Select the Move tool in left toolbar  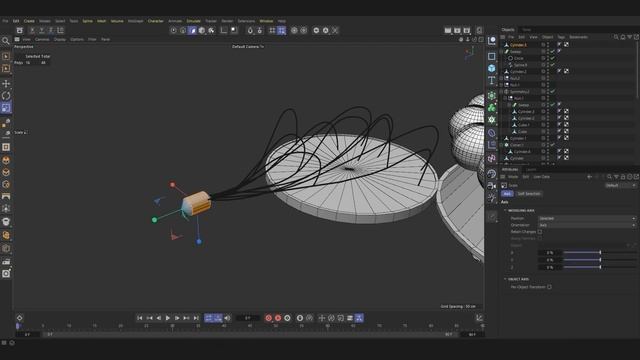pos(6,84)
